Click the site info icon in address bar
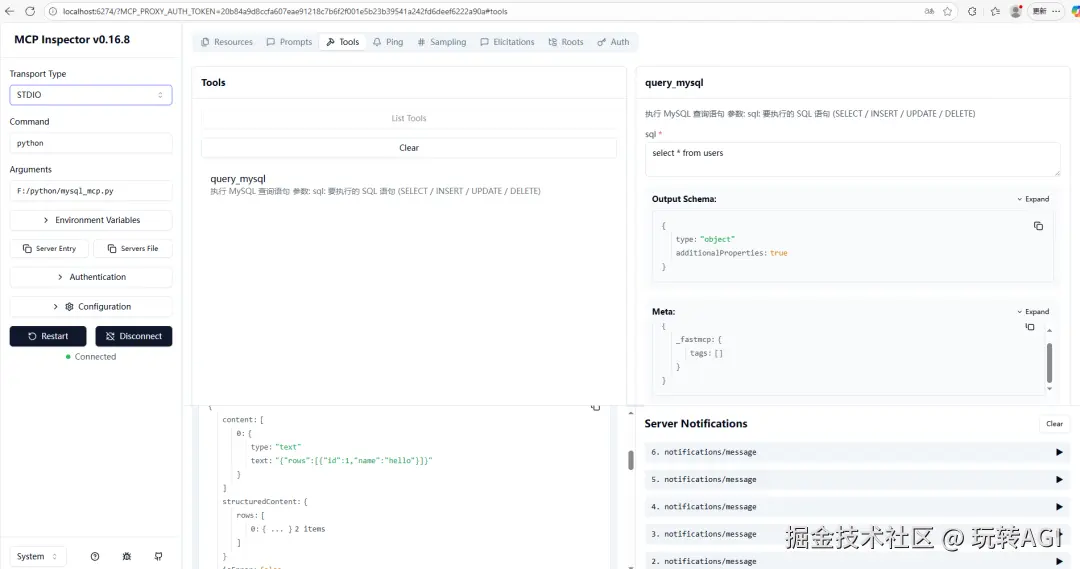This screenshot has height=569, width=1080. click(x=52, y=11)
